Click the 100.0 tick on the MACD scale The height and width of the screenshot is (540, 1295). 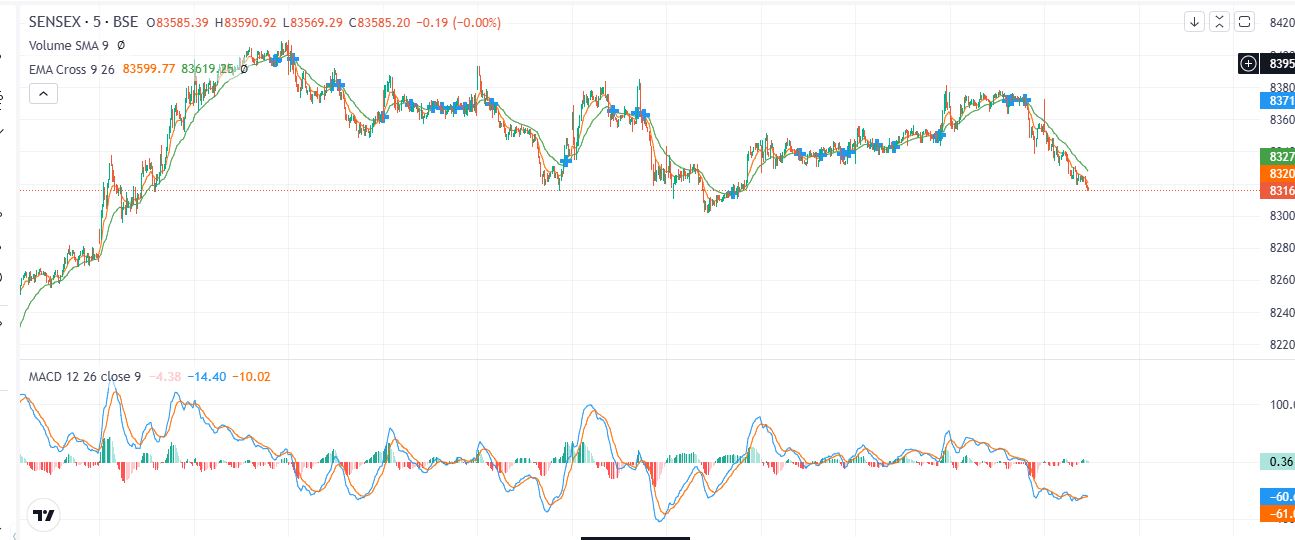(x=1281, y=405)
